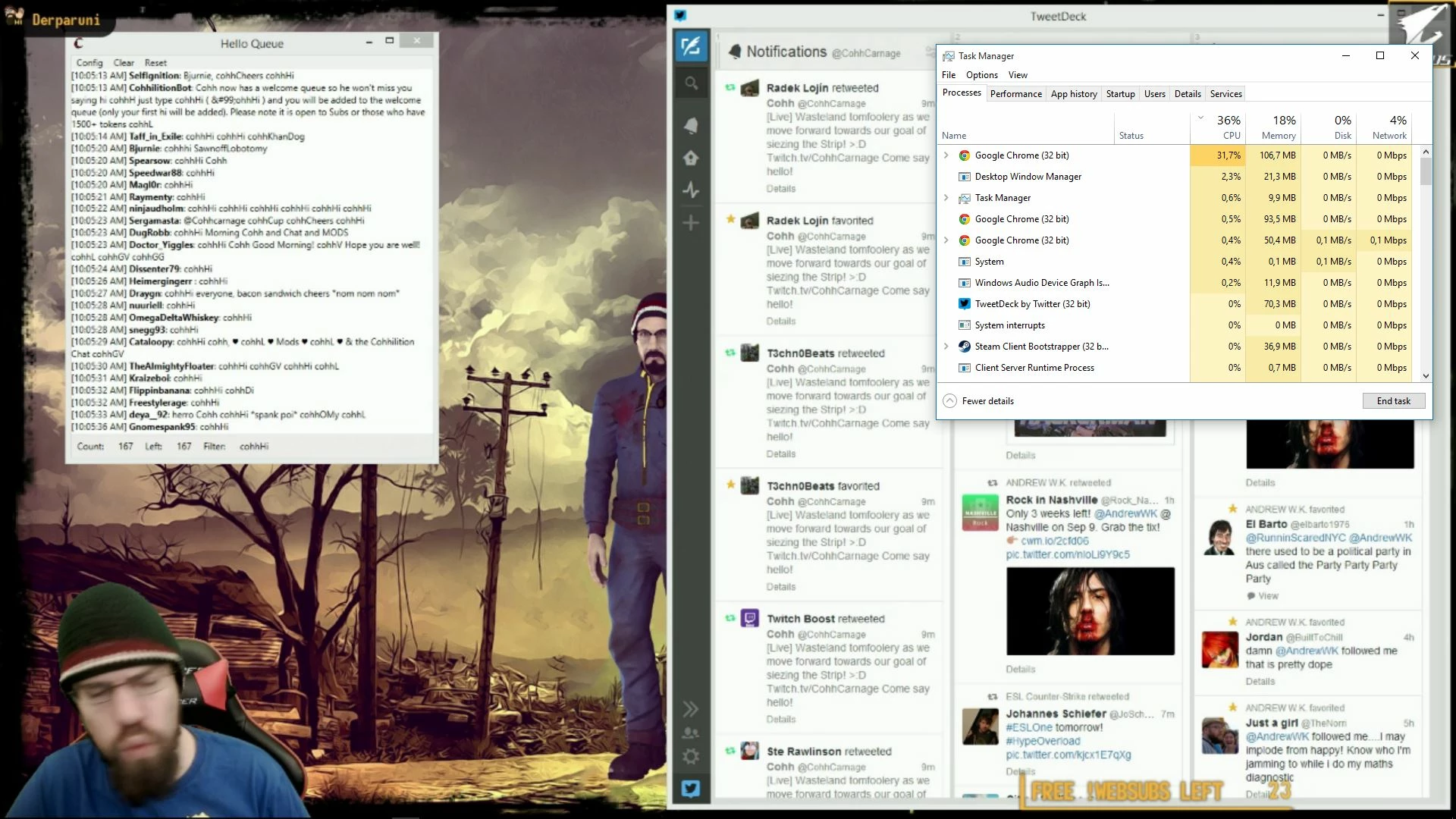Click the Add column plus icon
This screenshot has height=819, width=1456.
point(691,223)
